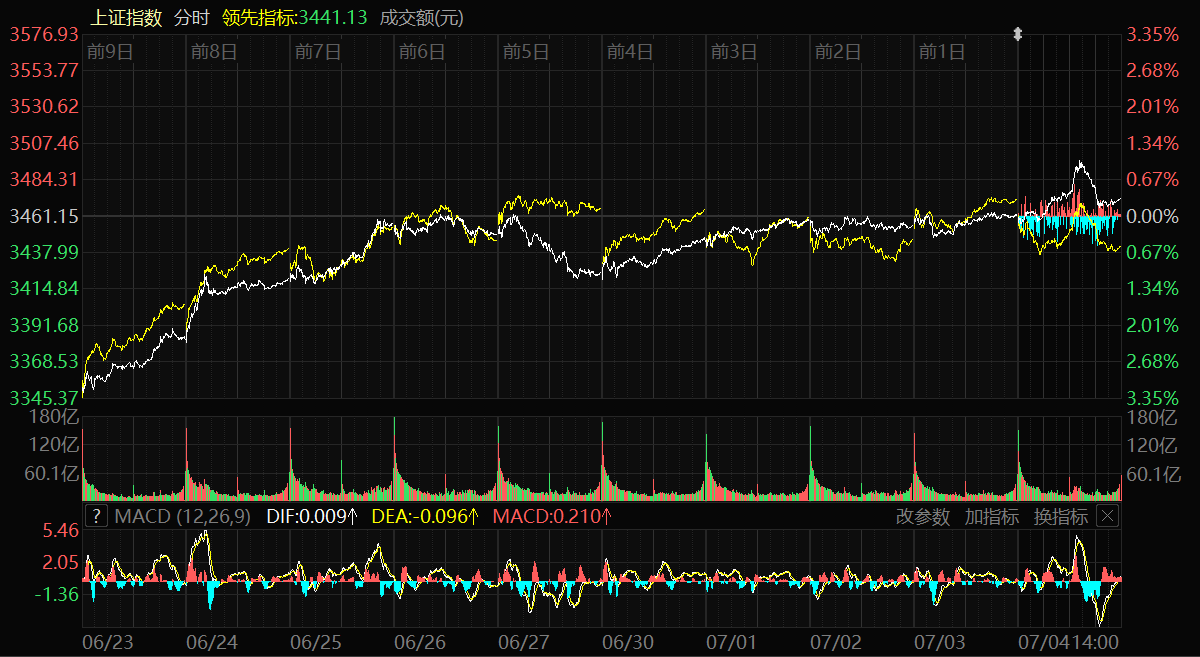Click the 06/27 date on time axis
The image size is (1200, 657).
click(x=525, y=640)
